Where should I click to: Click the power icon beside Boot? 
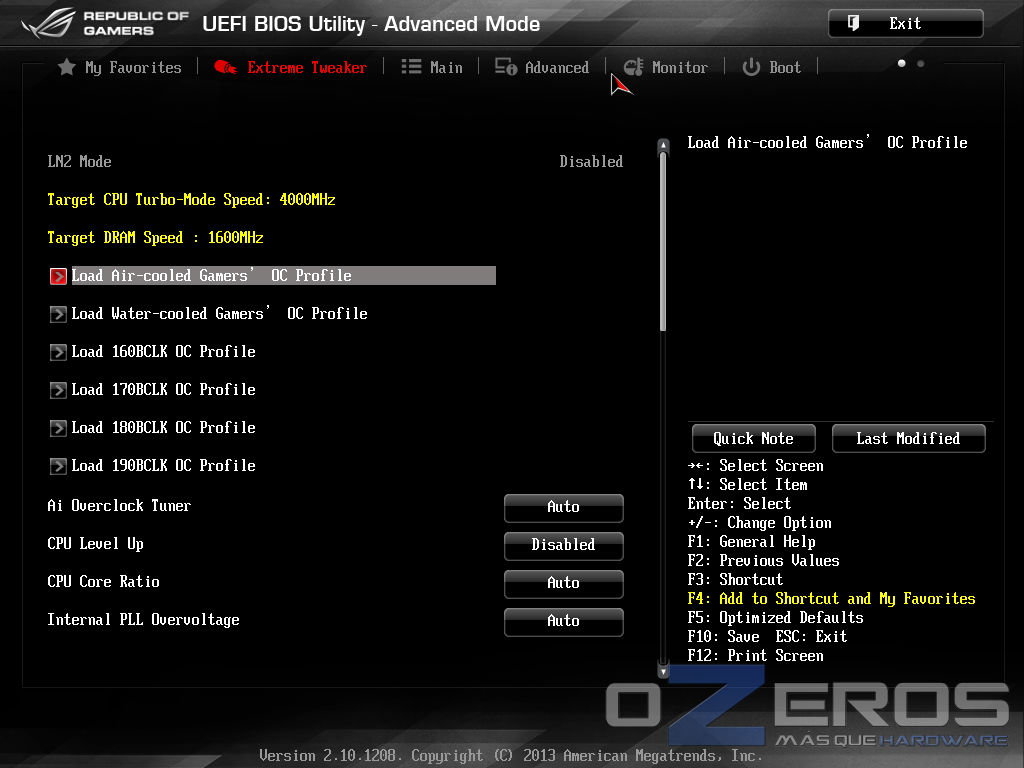click(751, 67)
